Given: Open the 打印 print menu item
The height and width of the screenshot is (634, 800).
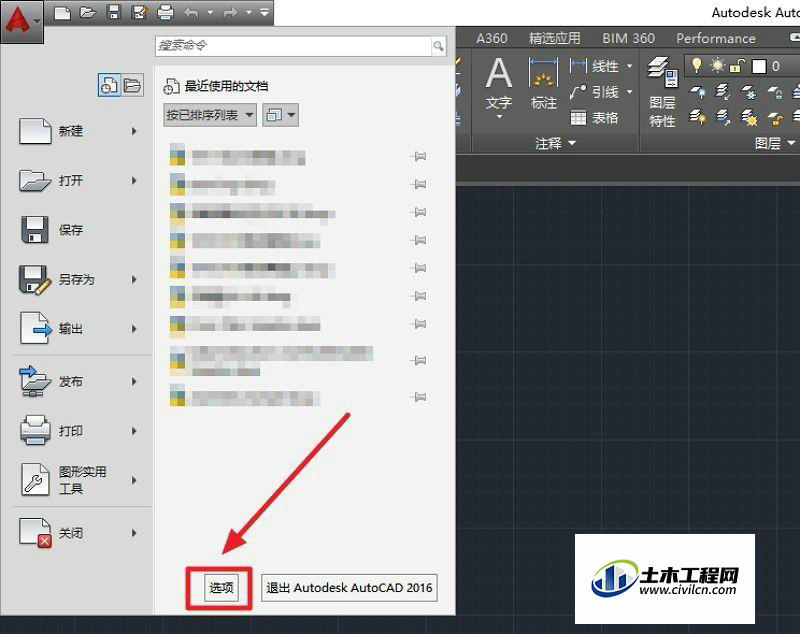Looking at the screenshot, I should (x=80, y=431).
